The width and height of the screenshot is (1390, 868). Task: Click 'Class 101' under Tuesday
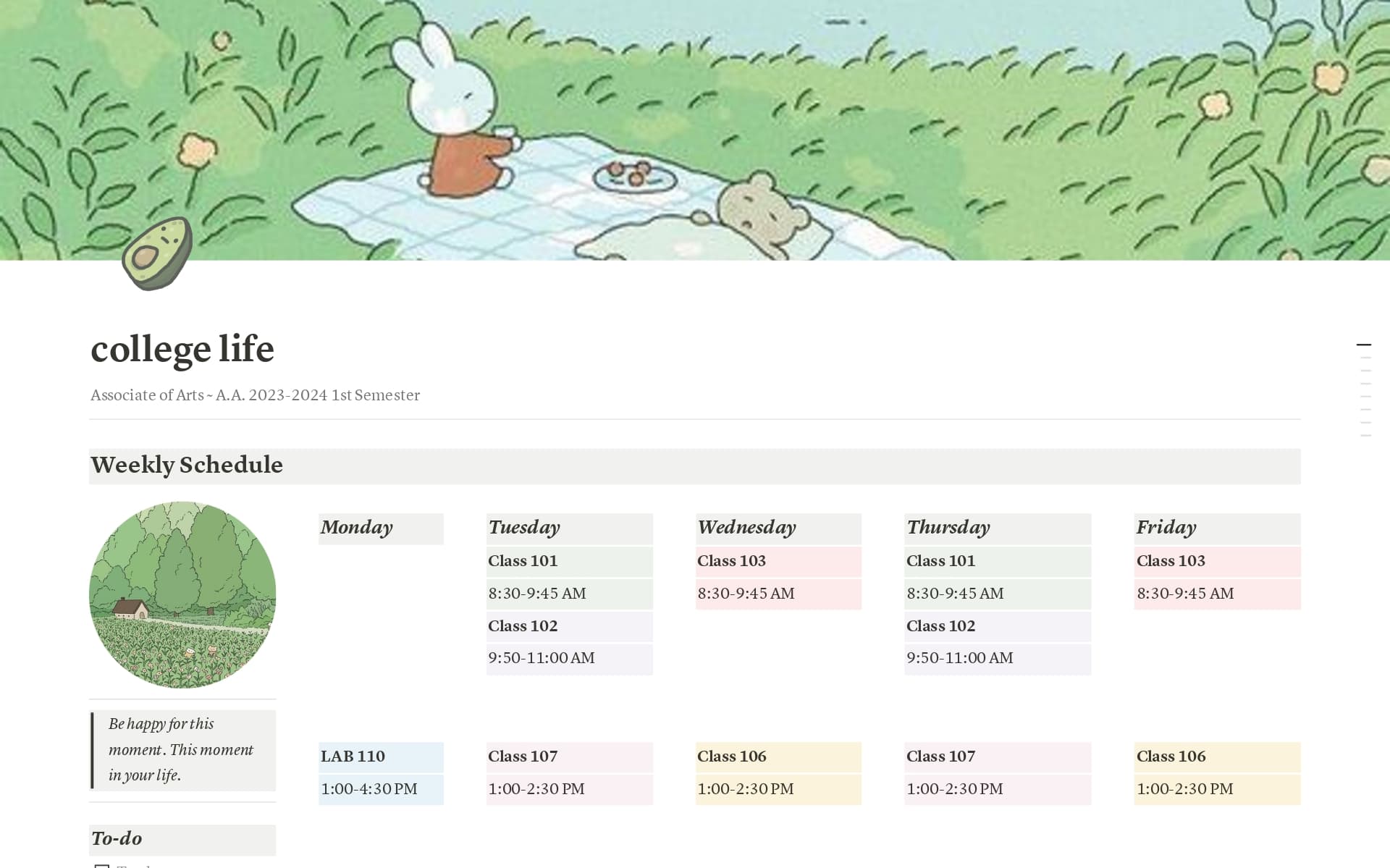tap(523, 561)
